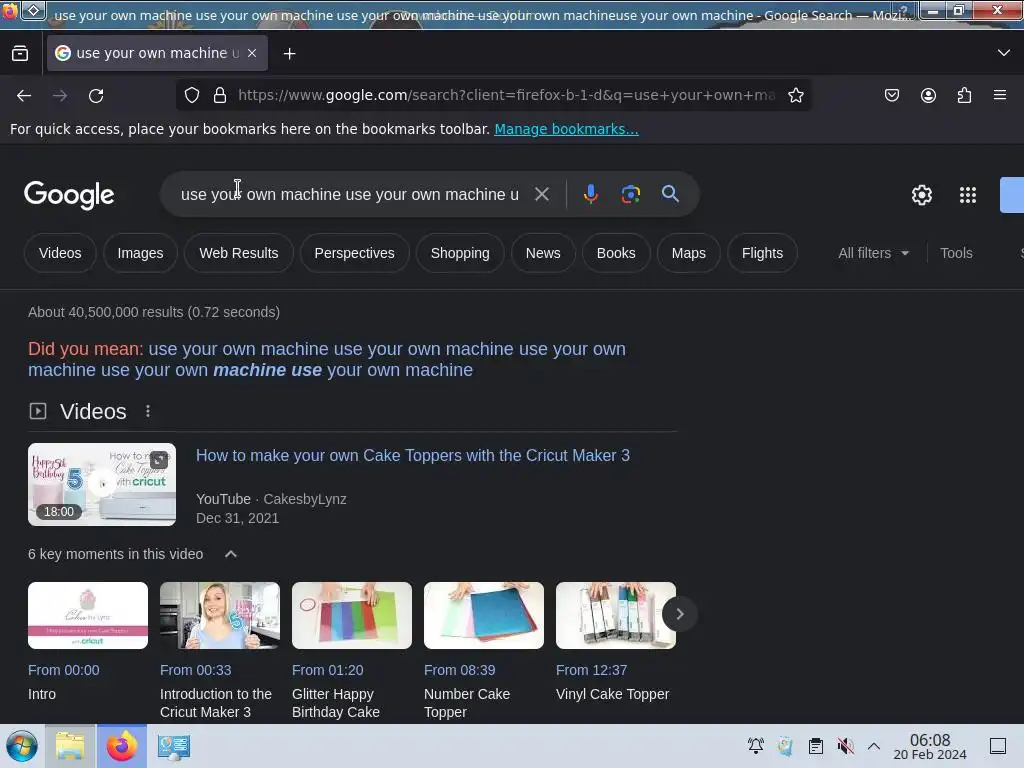Click the notification bell tray icon
This screenshot has height=768, width=1024.
point(756,746)
